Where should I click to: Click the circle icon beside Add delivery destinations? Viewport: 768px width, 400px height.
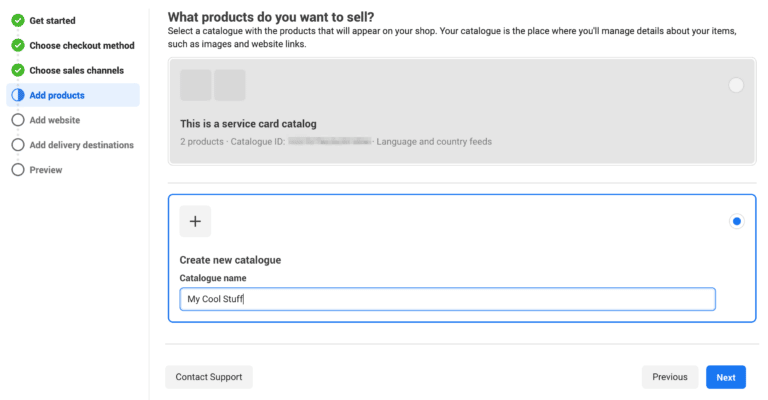coord(18,145)
